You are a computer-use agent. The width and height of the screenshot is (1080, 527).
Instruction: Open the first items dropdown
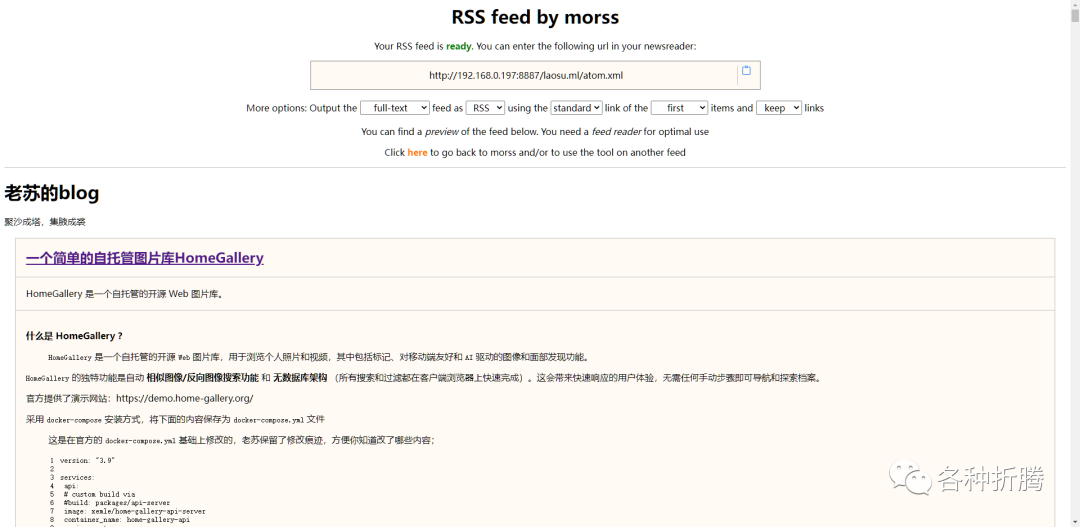point(679,108)
